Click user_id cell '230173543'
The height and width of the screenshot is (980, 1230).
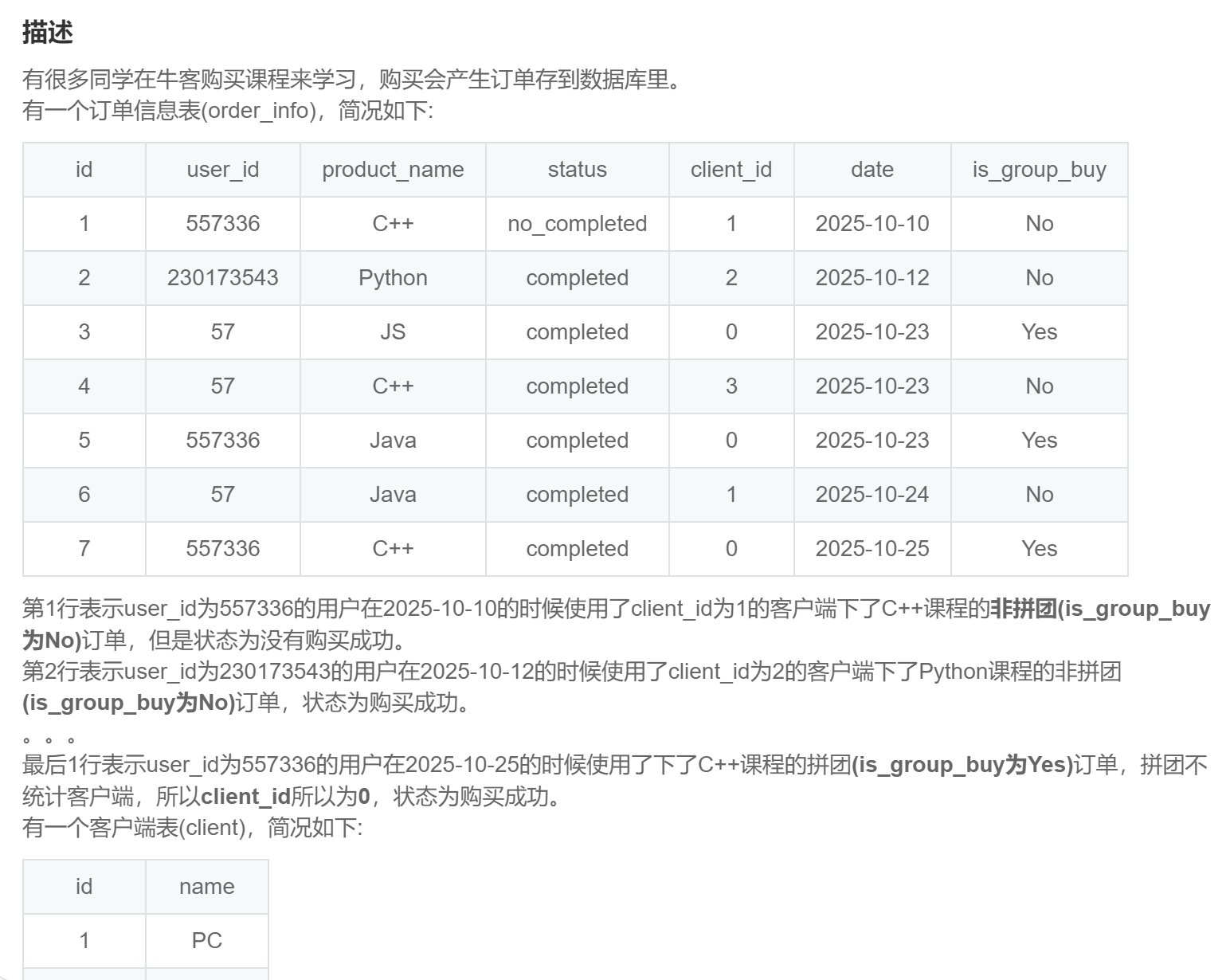tap(223, 278)
